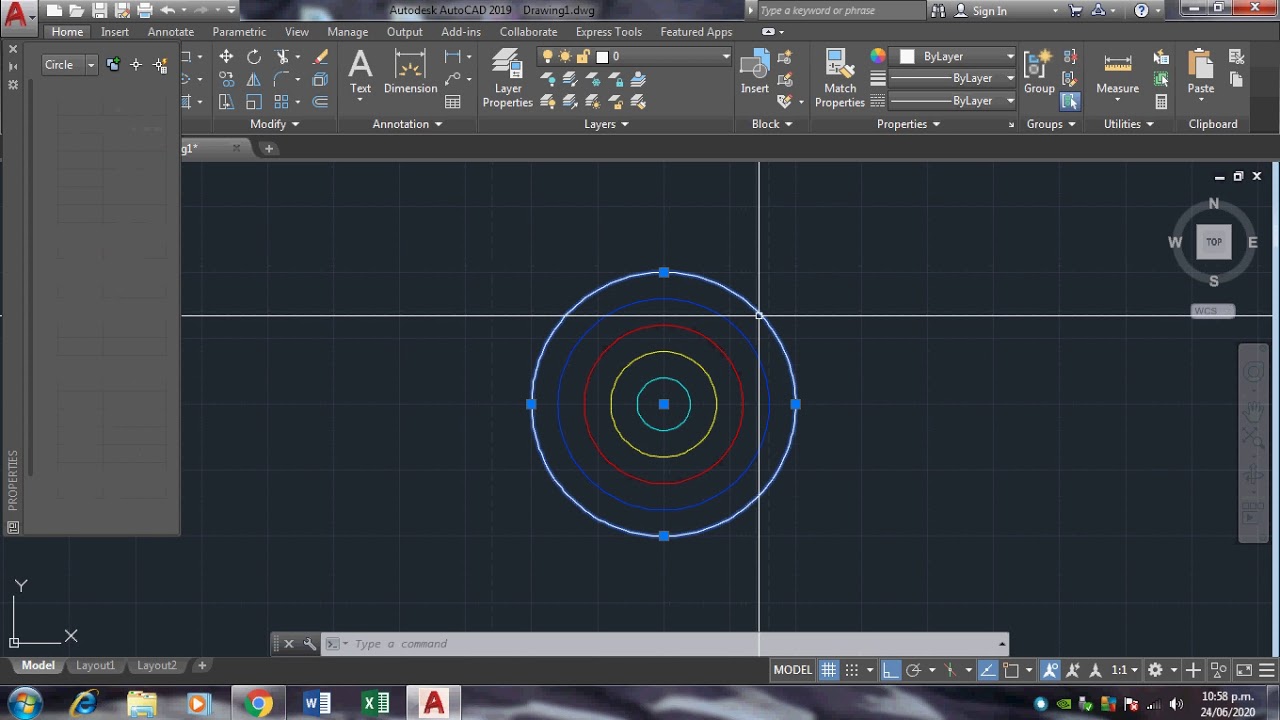This screenshot has width=1280, height=720.
Task: Click the Layout2 tab
Action: pyautogui.click(x=157, y=665)
